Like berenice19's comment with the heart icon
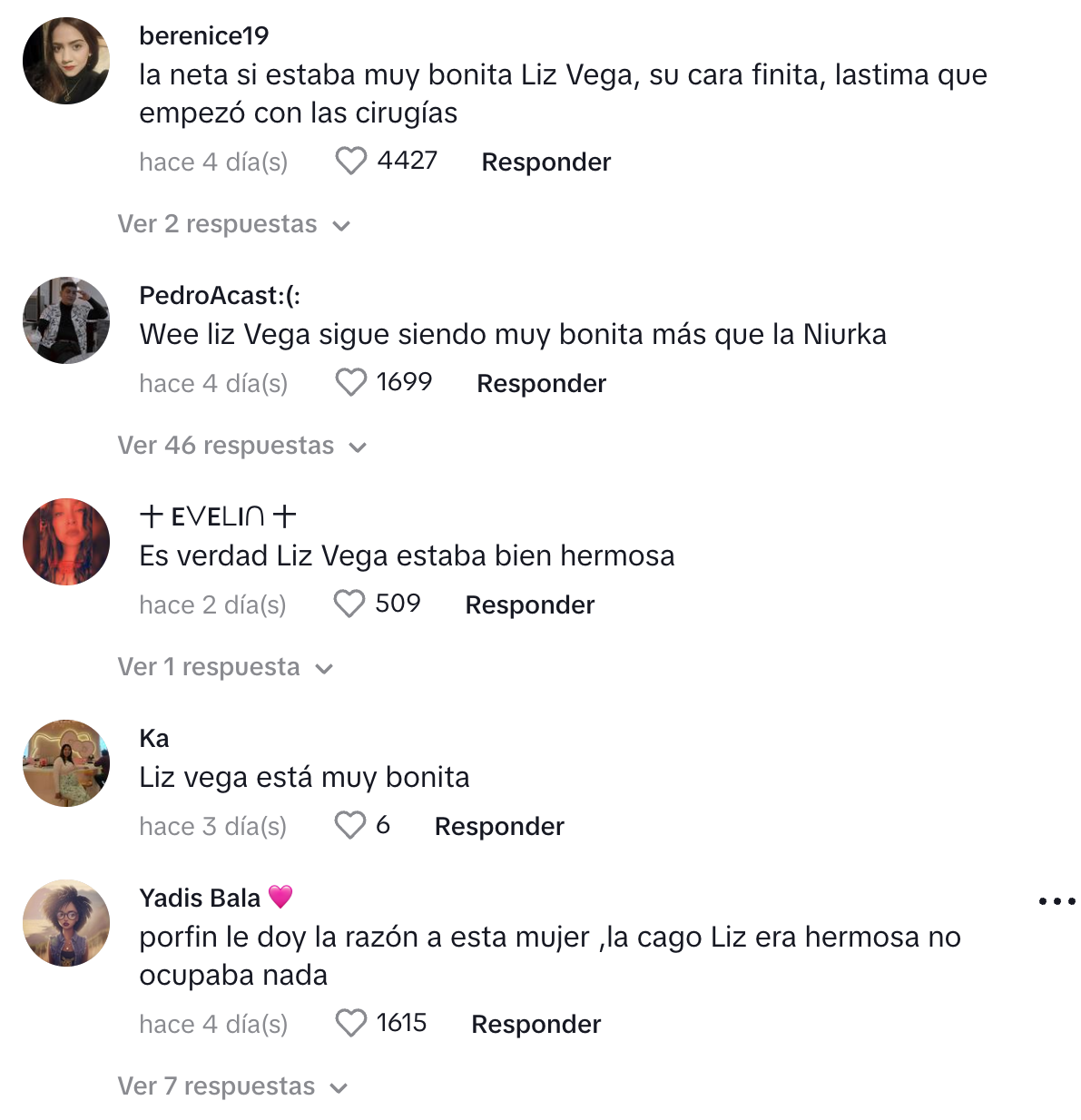The image size is (1081, 1120). (350, 162)
